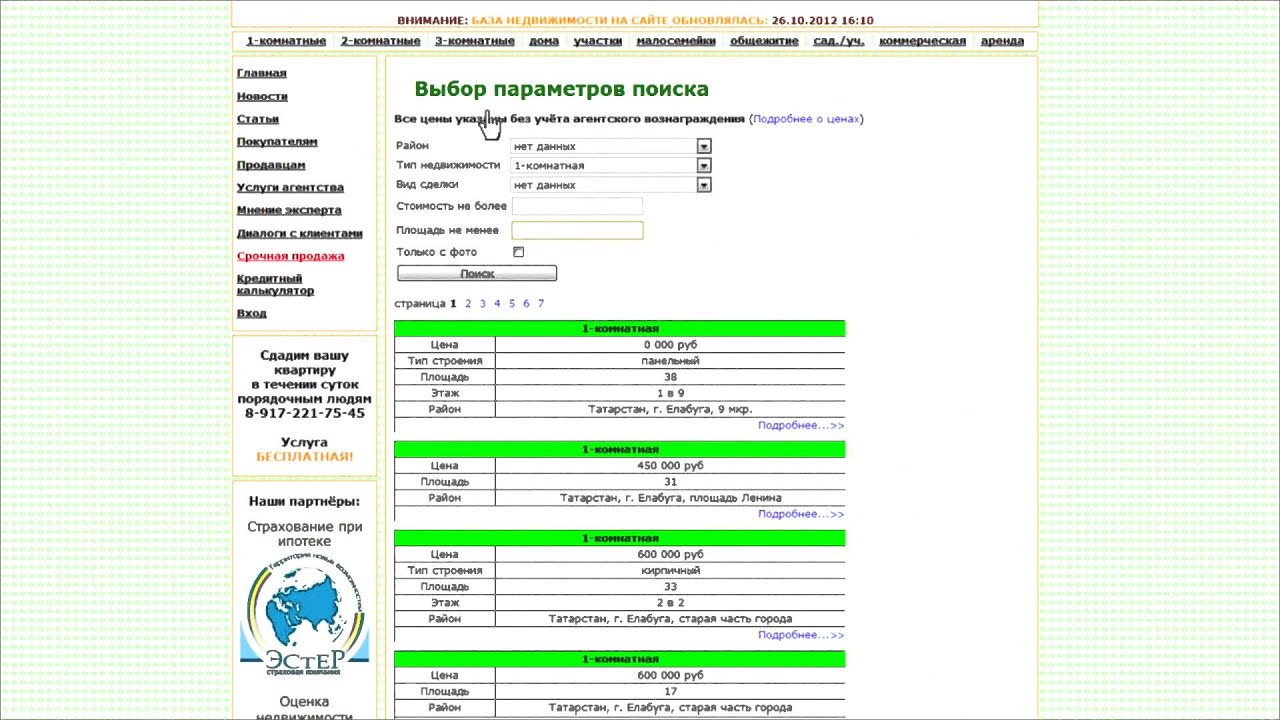1280x720 pixels.
Task: Click the кирпичный building type cell
Action: click(x=670, y=570)
